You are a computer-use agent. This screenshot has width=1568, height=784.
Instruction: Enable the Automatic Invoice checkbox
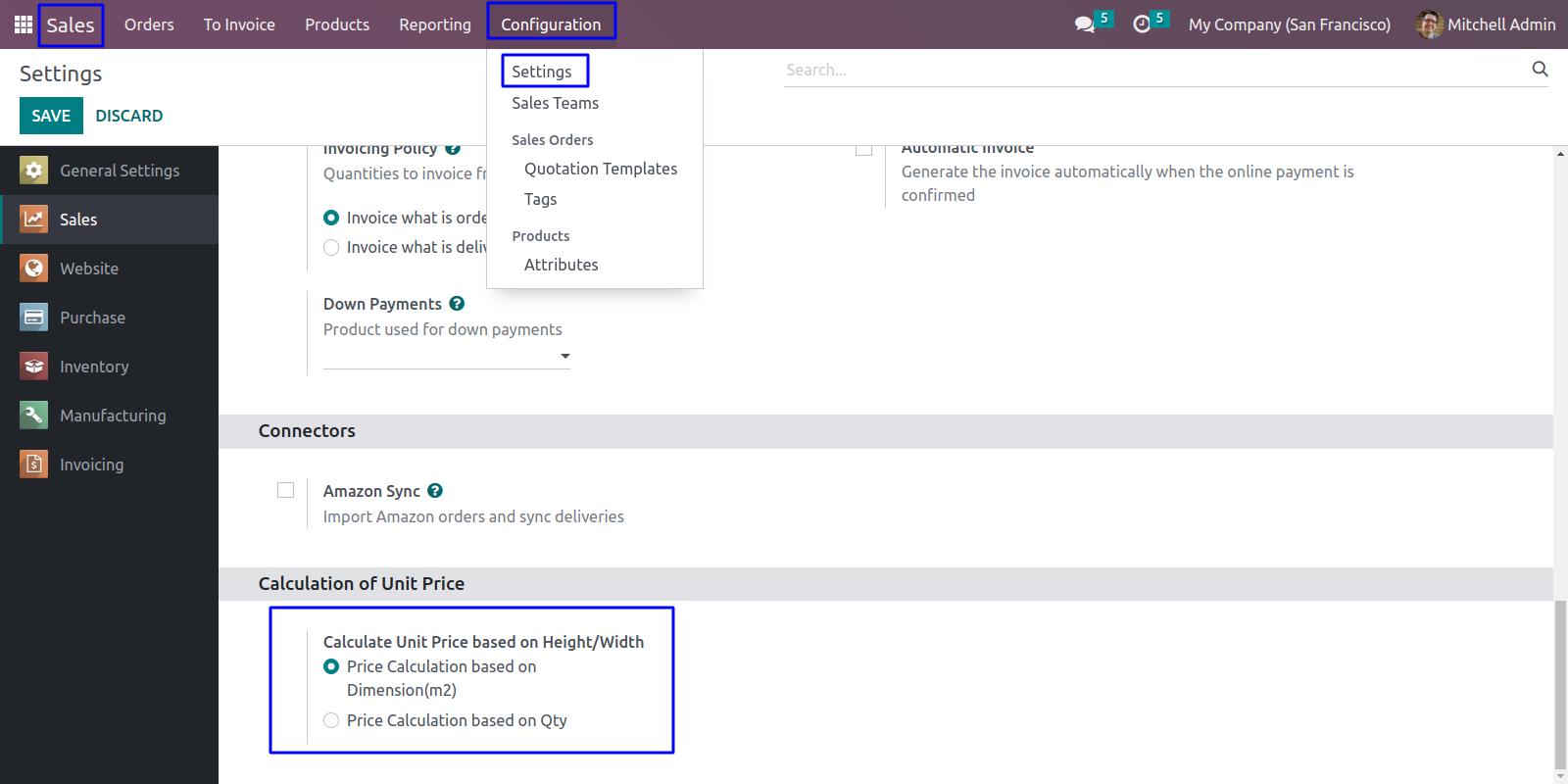click(863, 150)
